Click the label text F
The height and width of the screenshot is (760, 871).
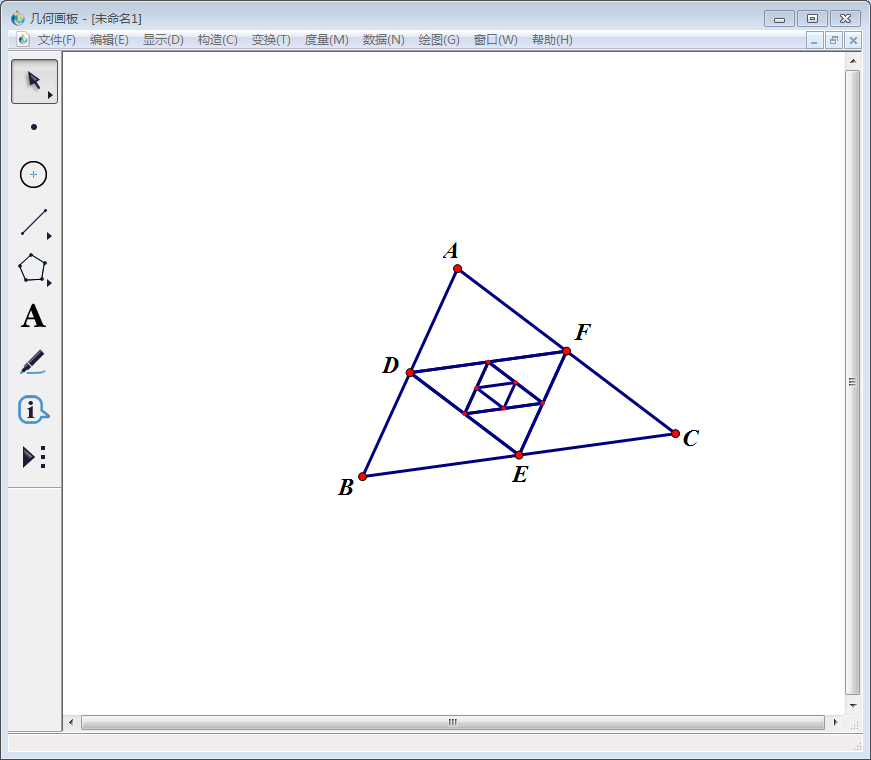point(583,333)
